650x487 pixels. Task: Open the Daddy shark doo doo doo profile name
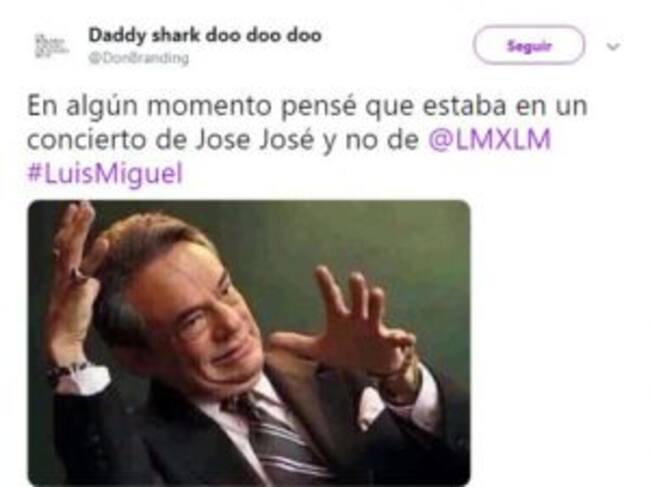[205, 36]
